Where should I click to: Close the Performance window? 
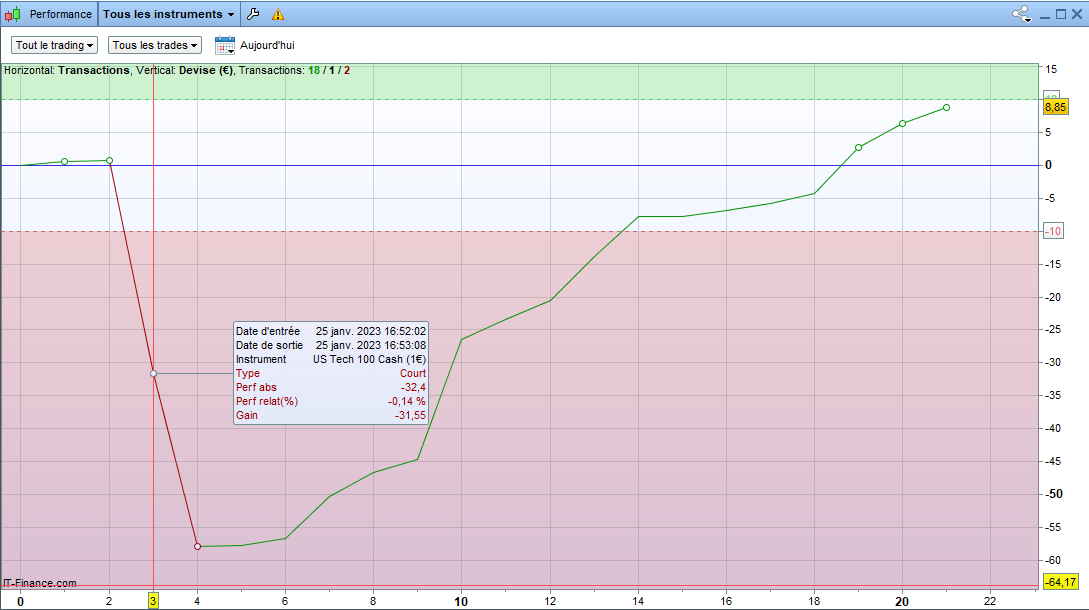tap(1077, 15)
